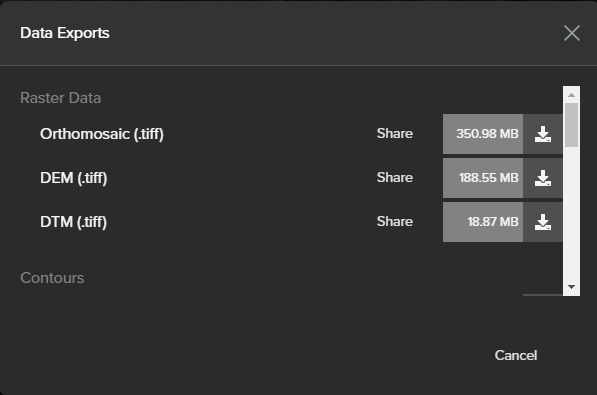Click the 188.55 MB size button
Viewport: 597px width, 395px height.
click(483, 178)
